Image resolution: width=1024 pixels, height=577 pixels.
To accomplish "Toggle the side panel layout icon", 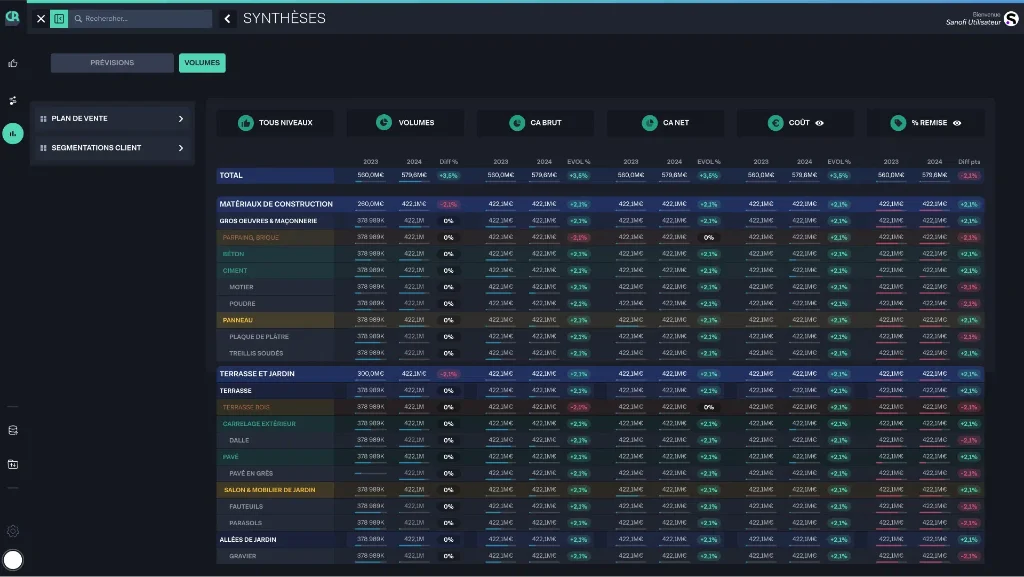I will click(59, 19).
